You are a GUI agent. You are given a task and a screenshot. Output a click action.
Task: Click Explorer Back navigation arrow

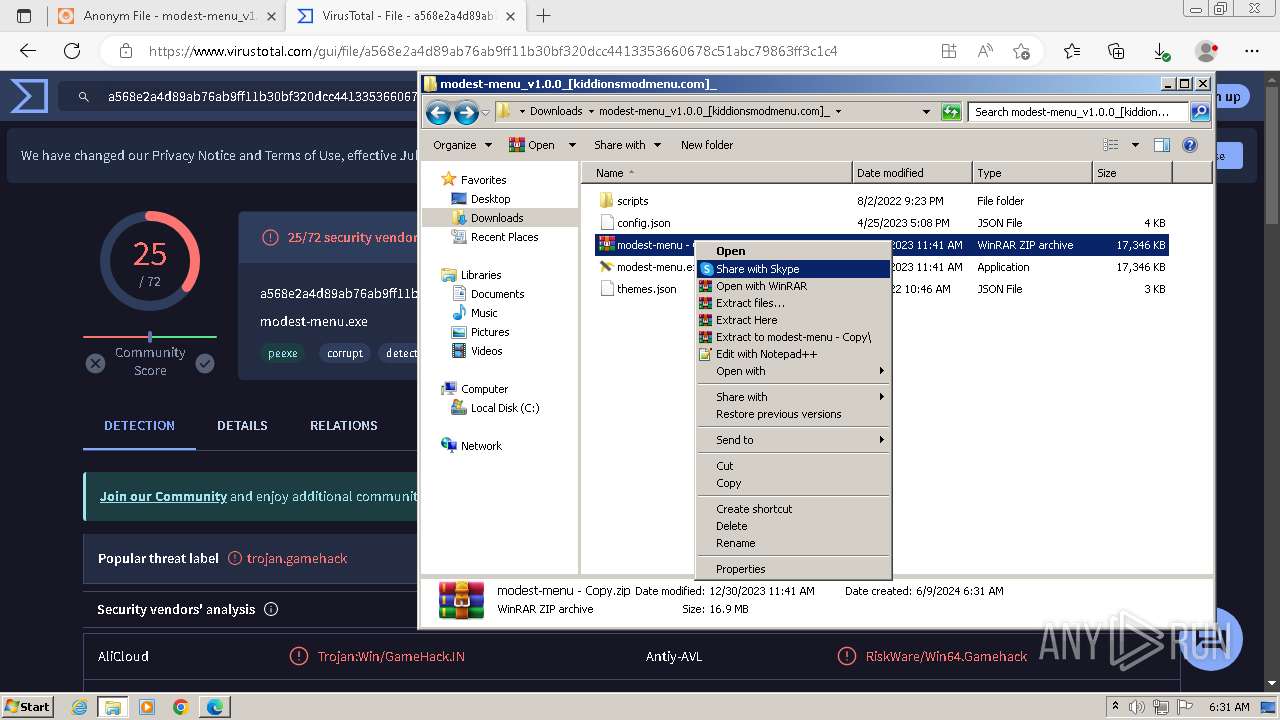click(438, 112)
